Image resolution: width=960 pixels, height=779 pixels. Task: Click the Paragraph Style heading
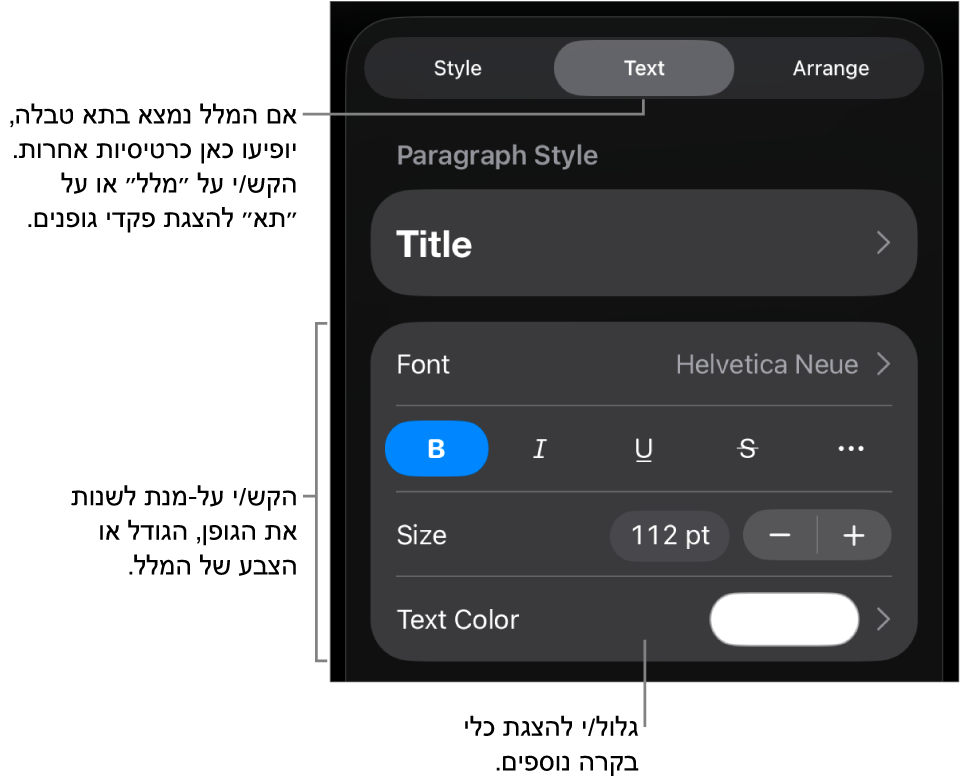pyautogui.click(x=497, y=156)
